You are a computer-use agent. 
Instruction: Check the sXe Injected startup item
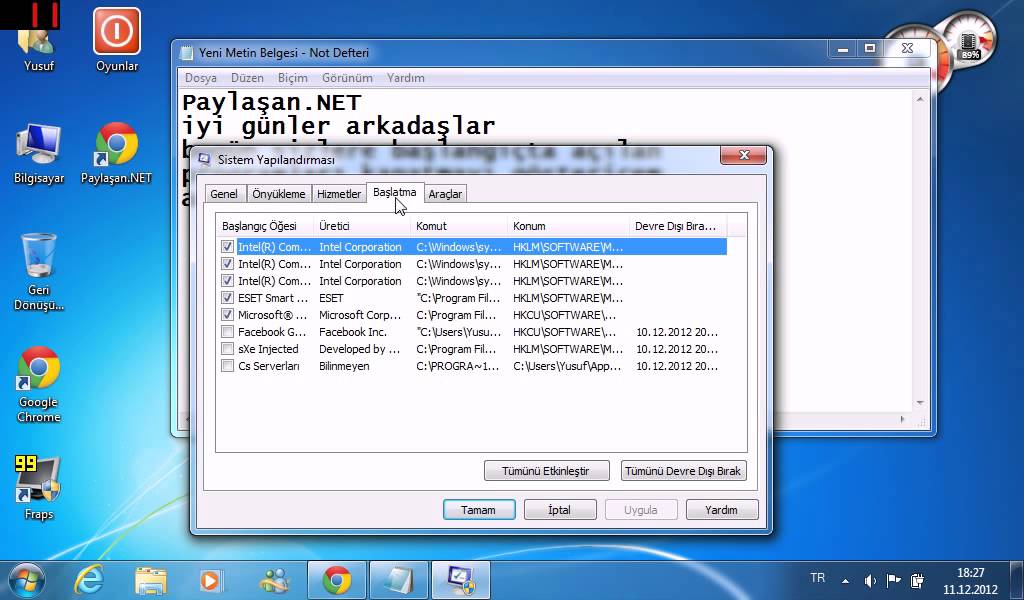(x=227, y=349)
